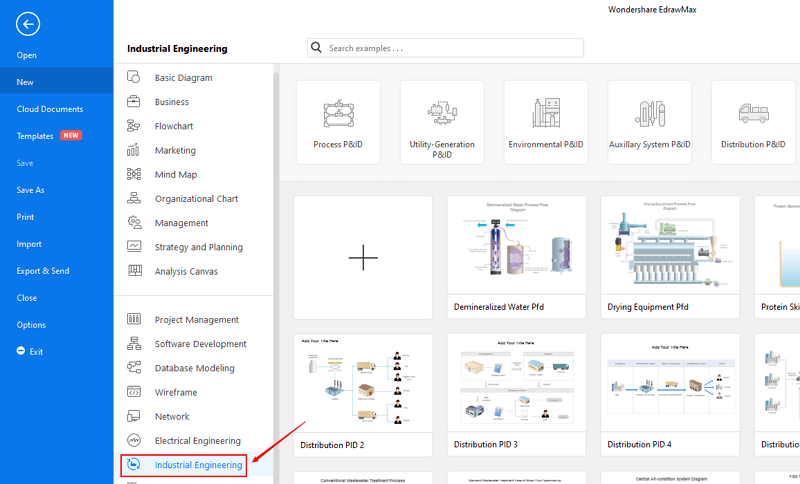Create a blank drawing with plus card
The height and width of the screenshot is (484, 800).
click(x=363, y=258)
